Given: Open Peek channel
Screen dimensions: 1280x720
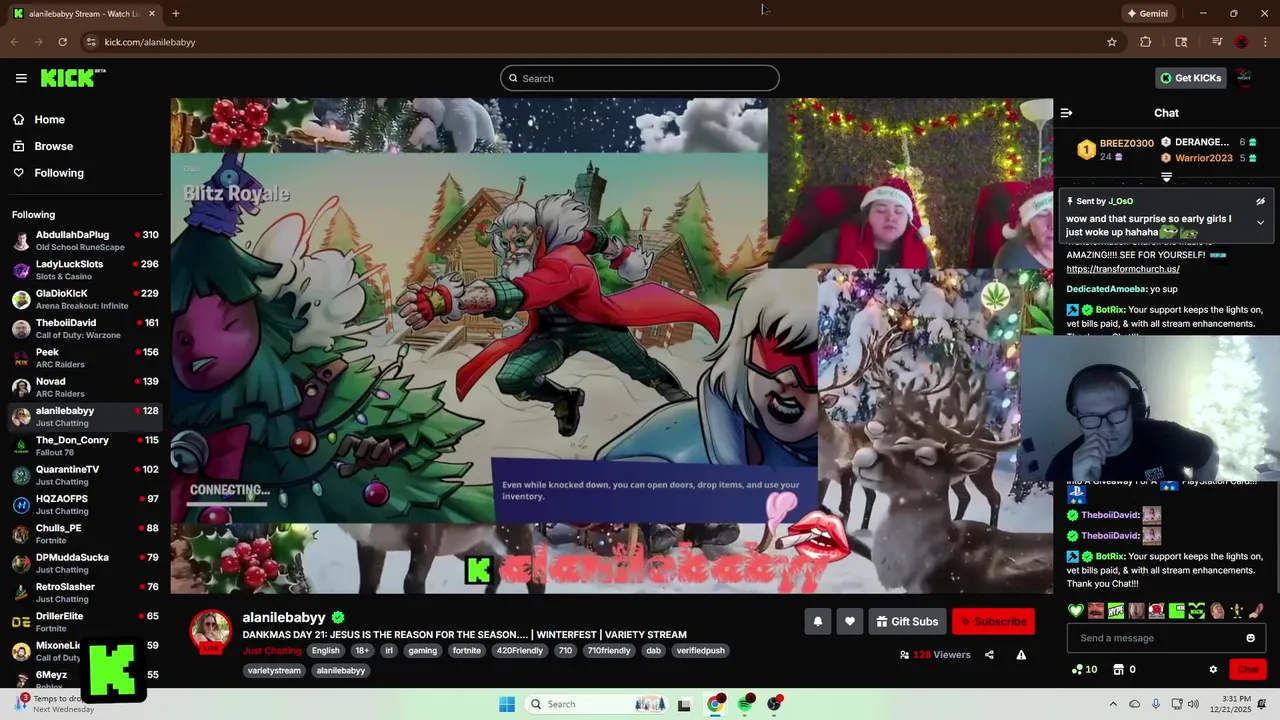Looking at the screenshot, I should [86, 358].
